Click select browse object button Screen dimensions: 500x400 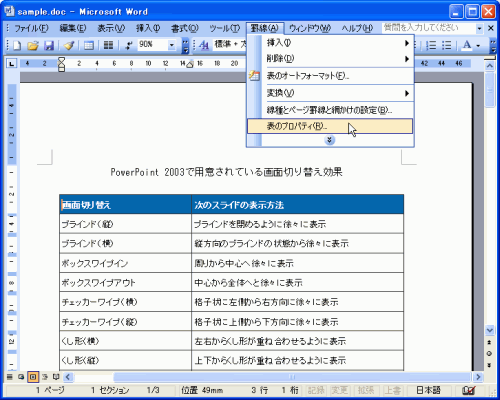click(489, 353)
